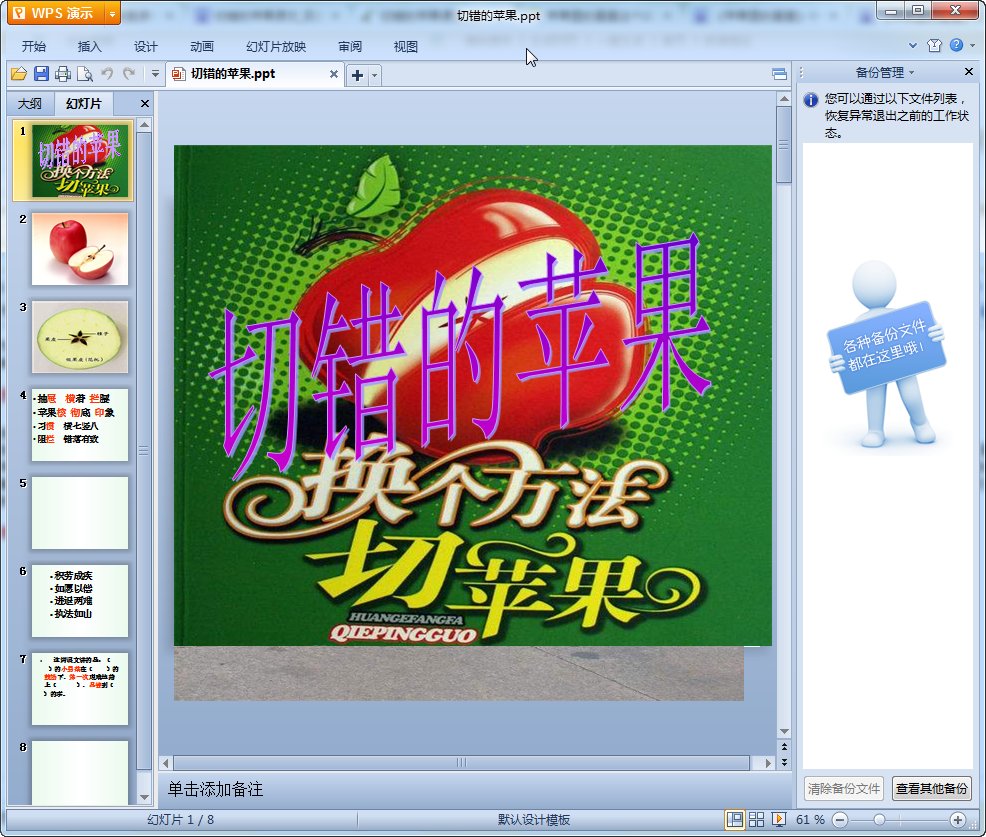The width and height of the screenshot is (986, 837).
Task: Click the 查看其他备份 button
Action: [x=931, y=789]
